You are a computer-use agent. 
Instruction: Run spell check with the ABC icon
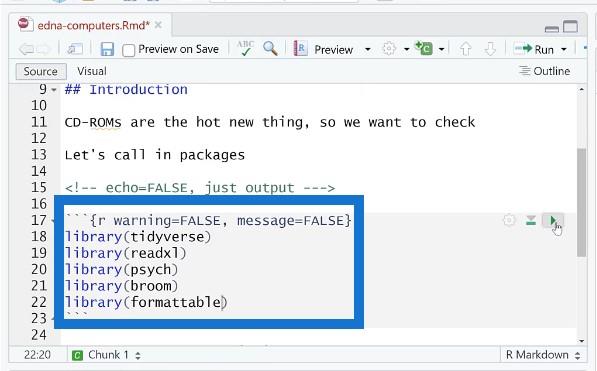point(245,48)
